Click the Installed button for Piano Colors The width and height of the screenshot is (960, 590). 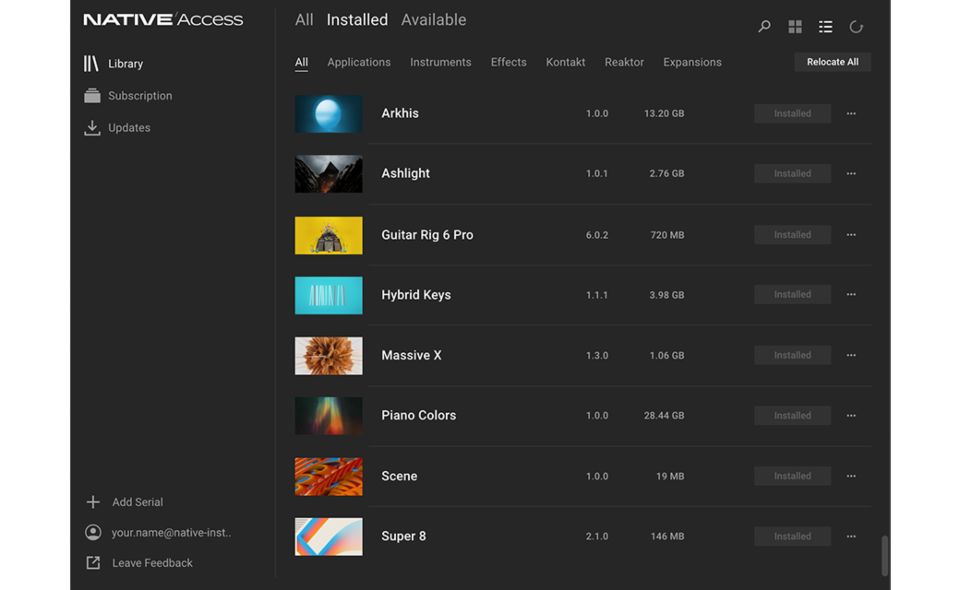792,416
